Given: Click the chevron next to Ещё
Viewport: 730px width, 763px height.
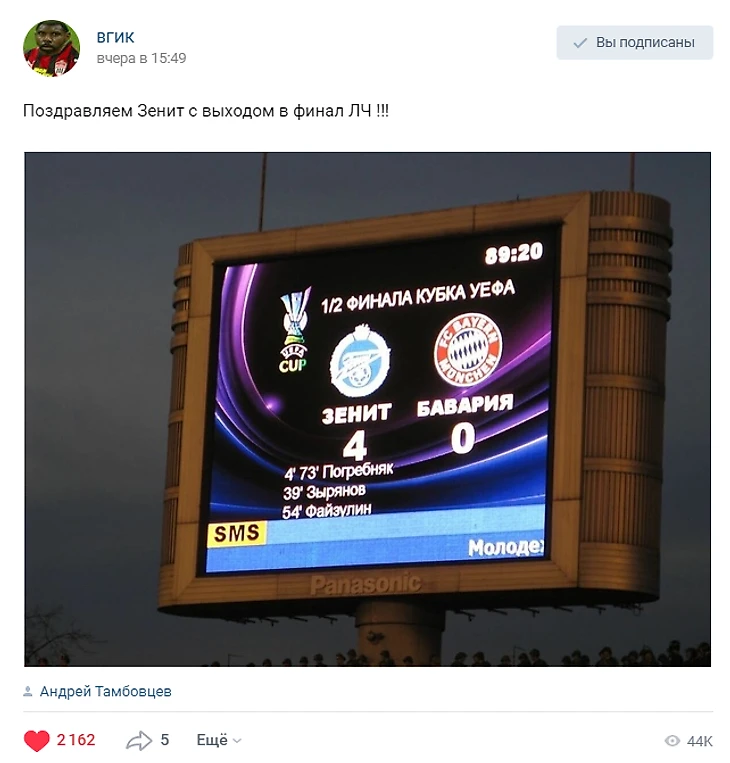Looking at the screenshot, I should tap(237, 741).
